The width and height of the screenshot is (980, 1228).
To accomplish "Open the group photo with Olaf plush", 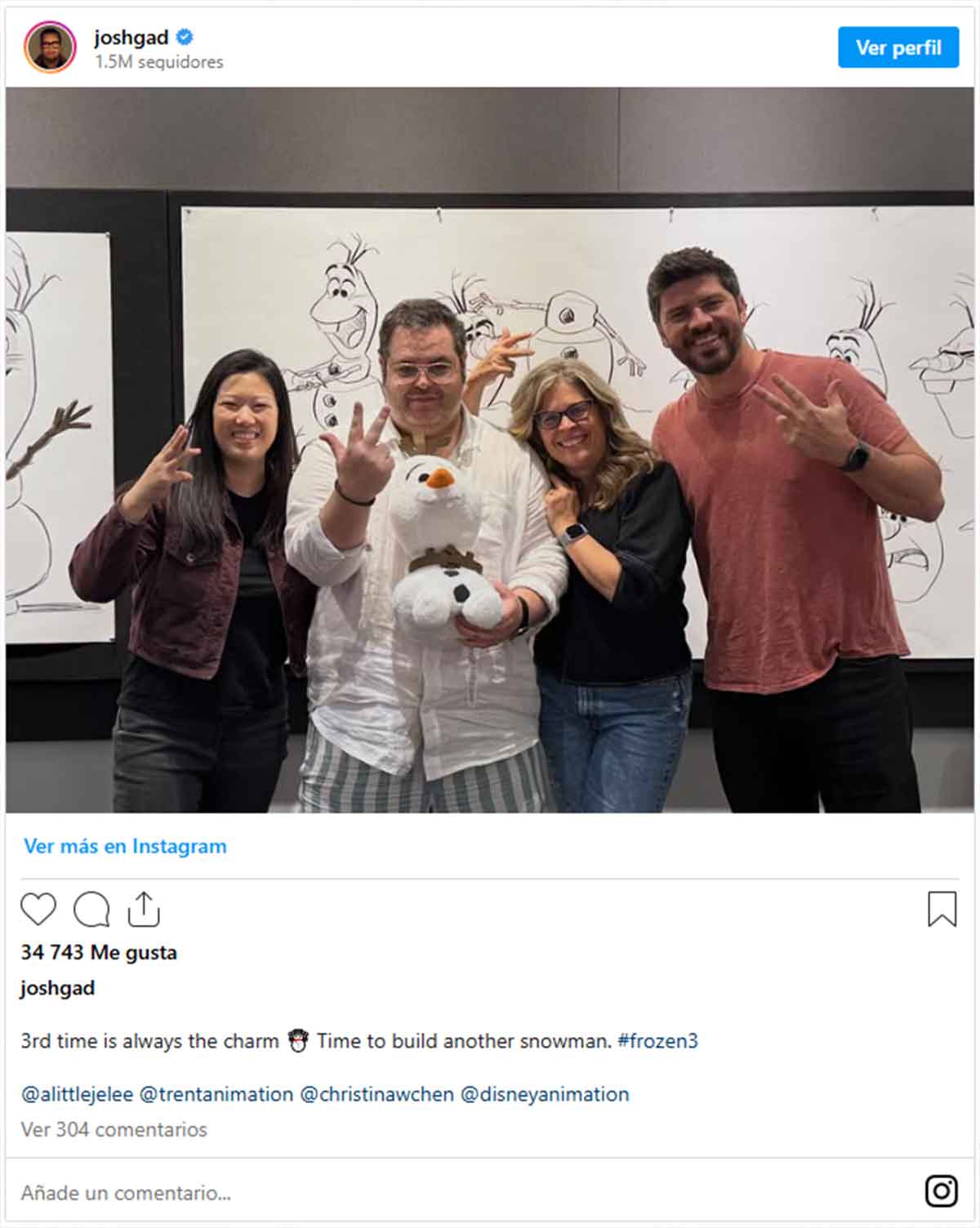I will pos(490,450).
